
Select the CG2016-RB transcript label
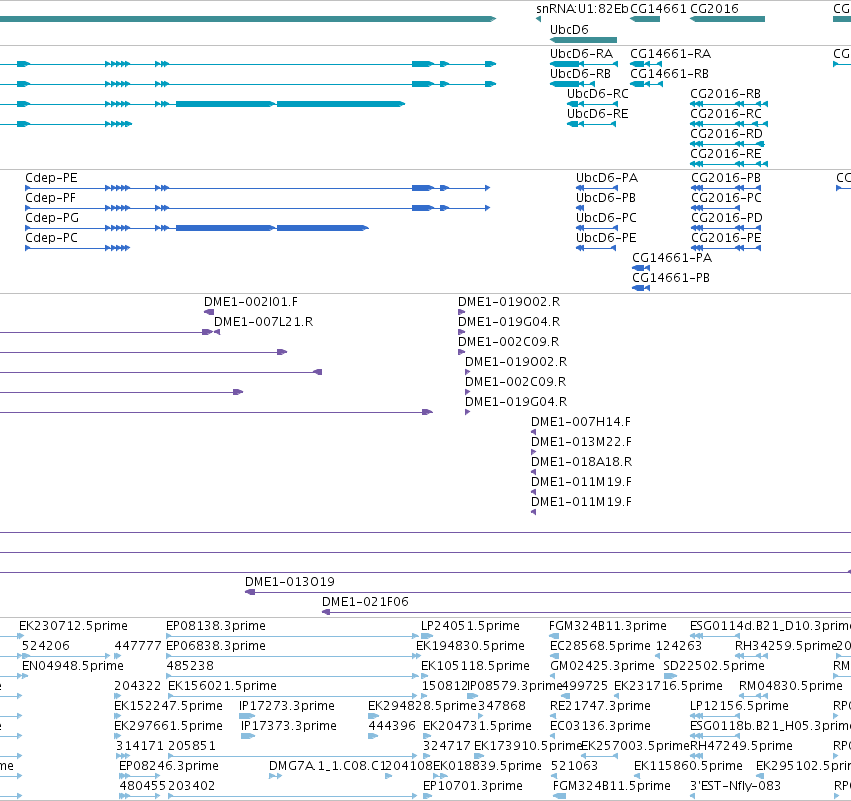coord(726,94)
